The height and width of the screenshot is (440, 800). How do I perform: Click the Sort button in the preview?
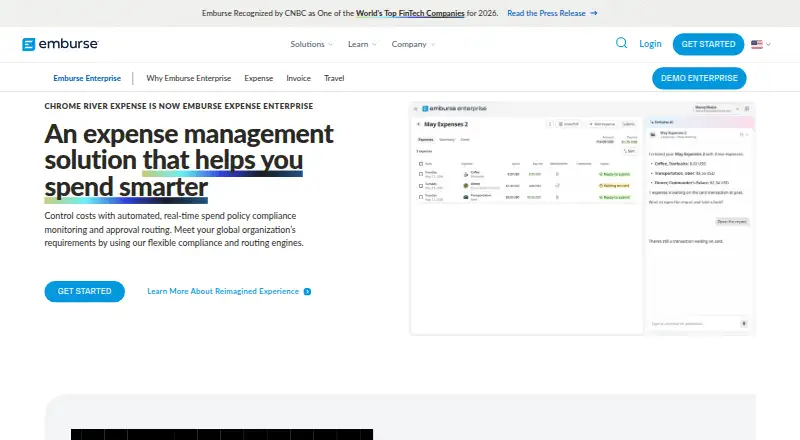coord(629,151)
